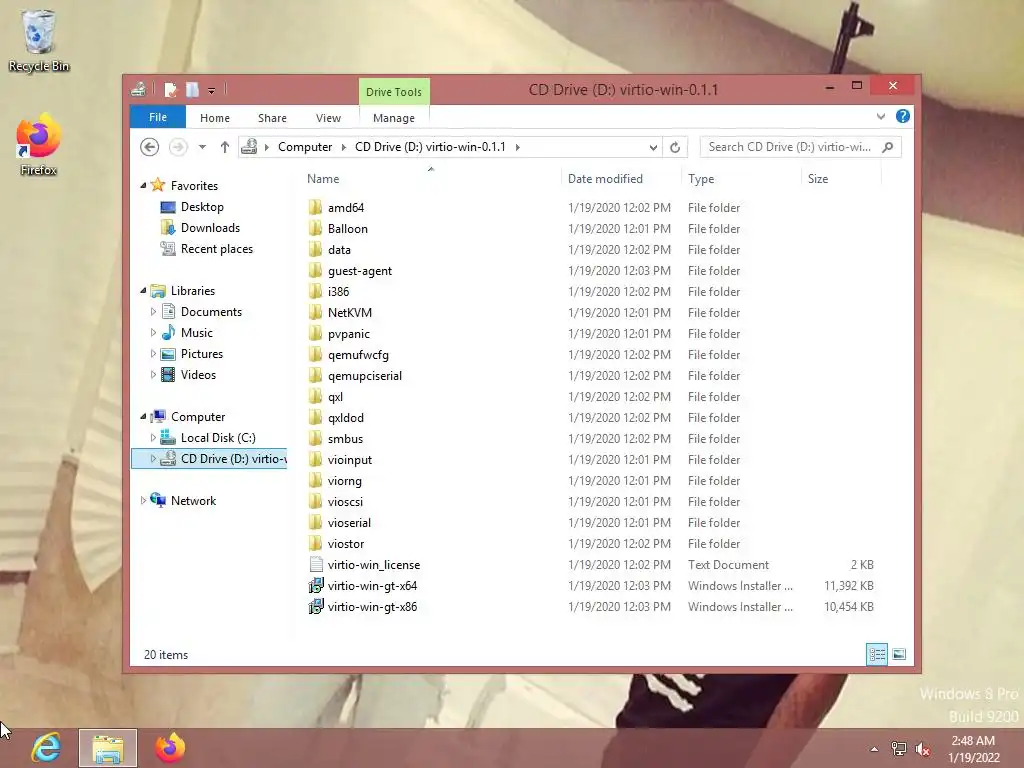The height and width of the screenshot is (768, 1024).
Task: Launch Firefox from the desktop shortcut
Action: [x=39, y=146]
